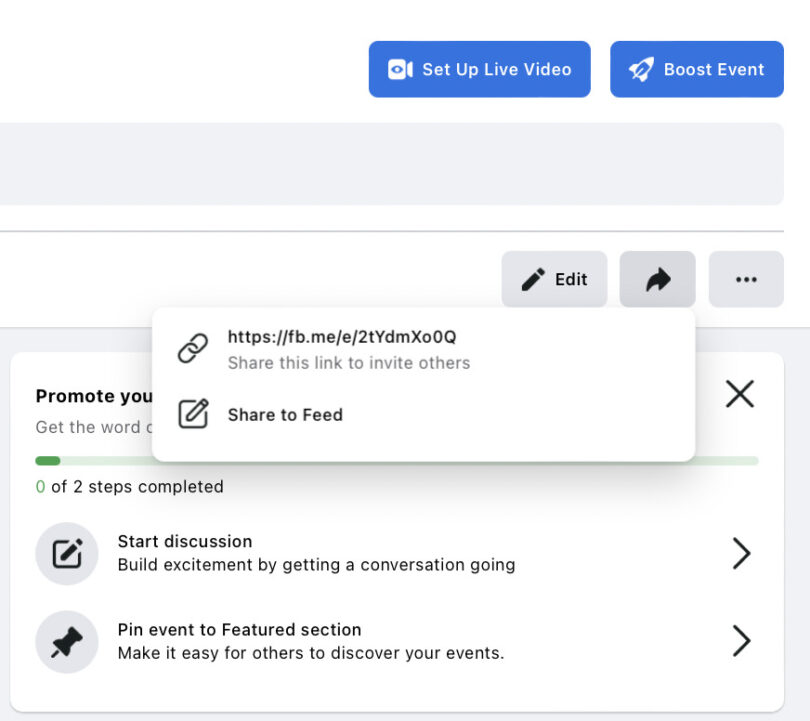
Task: Expand the Pin event row chevron
Action: click(x=741, y=641)
